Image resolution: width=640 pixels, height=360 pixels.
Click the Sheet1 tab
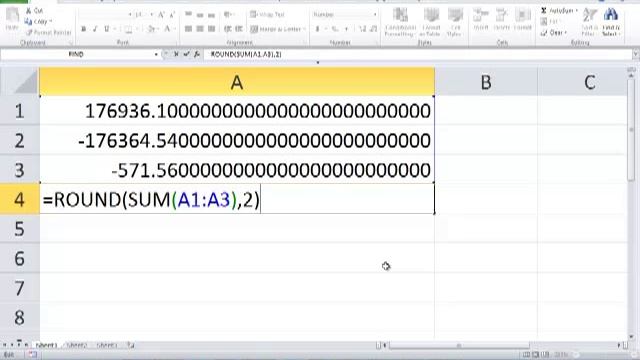tap(46, 345)
